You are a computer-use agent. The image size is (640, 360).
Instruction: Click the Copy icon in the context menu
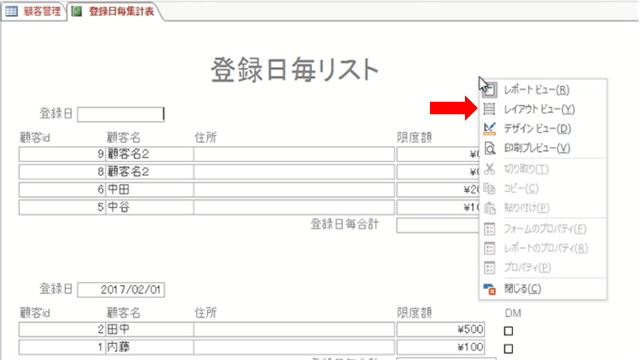coord(489,188)
